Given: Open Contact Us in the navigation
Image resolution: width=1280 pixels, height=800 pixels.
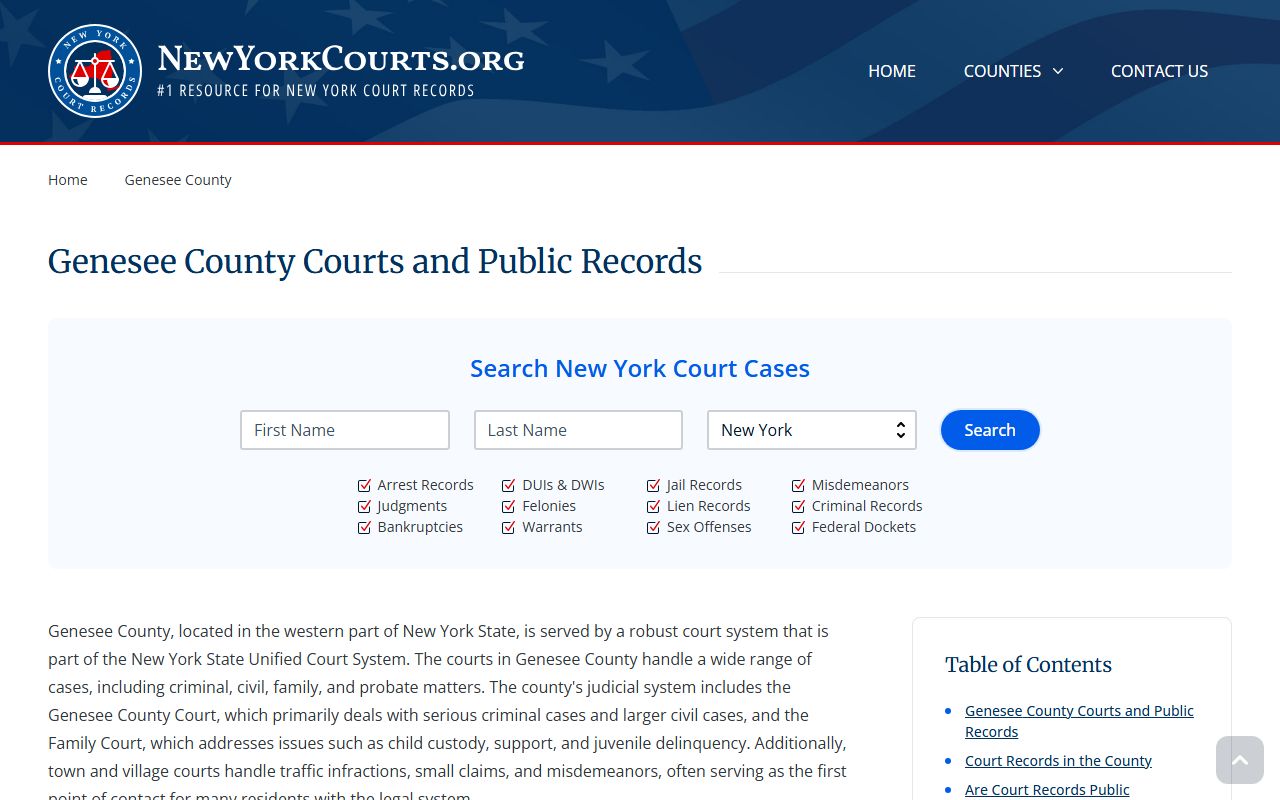Looking at the screenshot, I should (x=1159, y=71).
